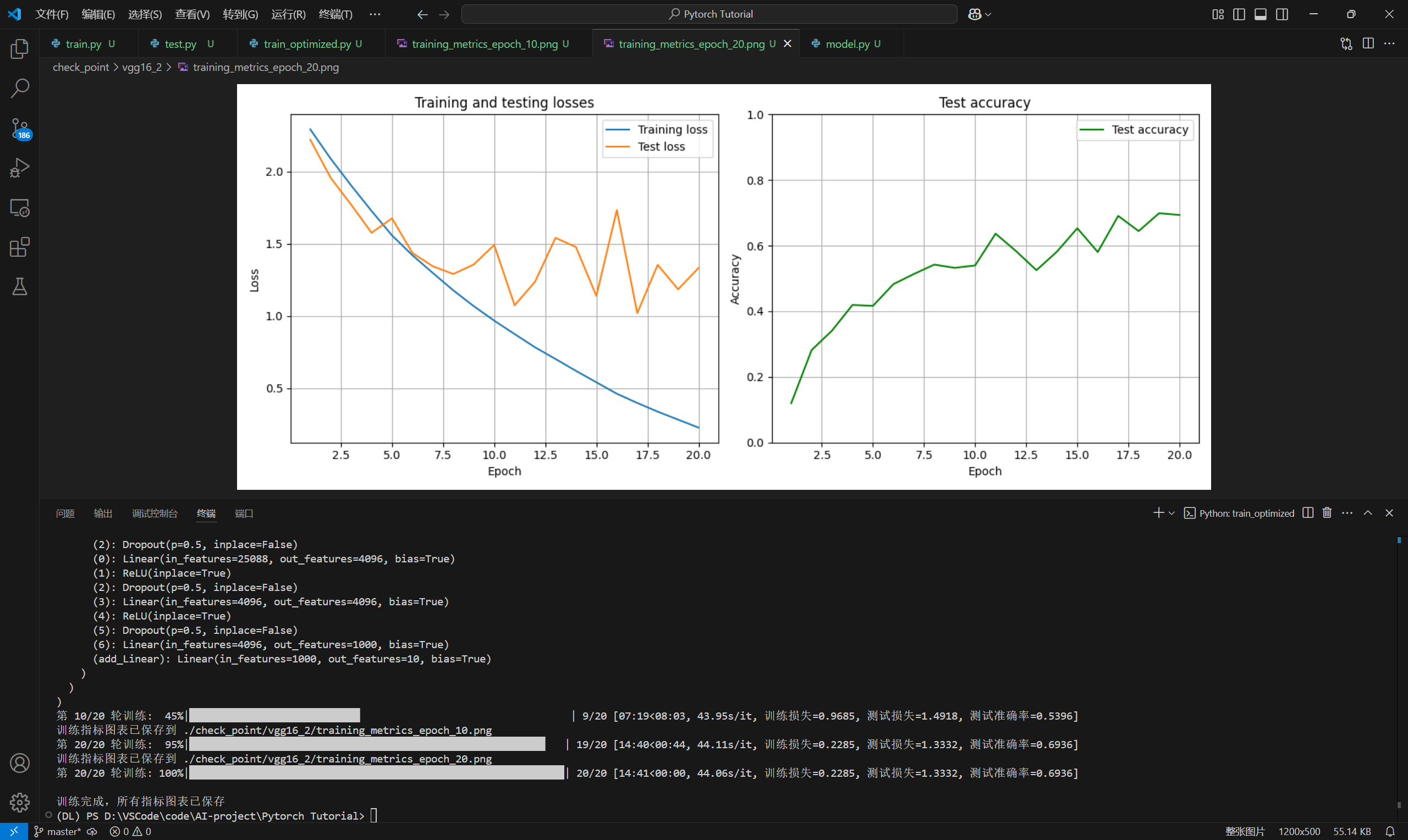Toggle the bottom panel visibility

click(x=1260, y=14)
